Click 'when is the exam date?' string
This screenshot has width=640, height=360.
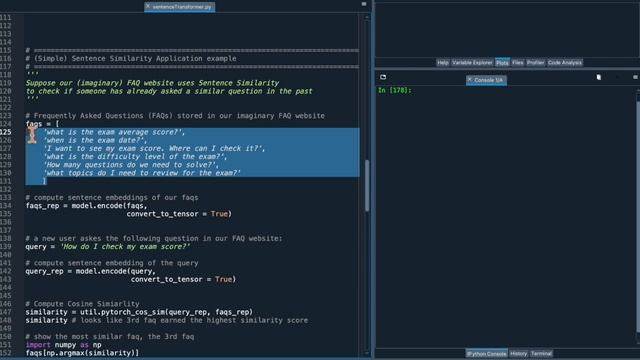pos(95,140)
